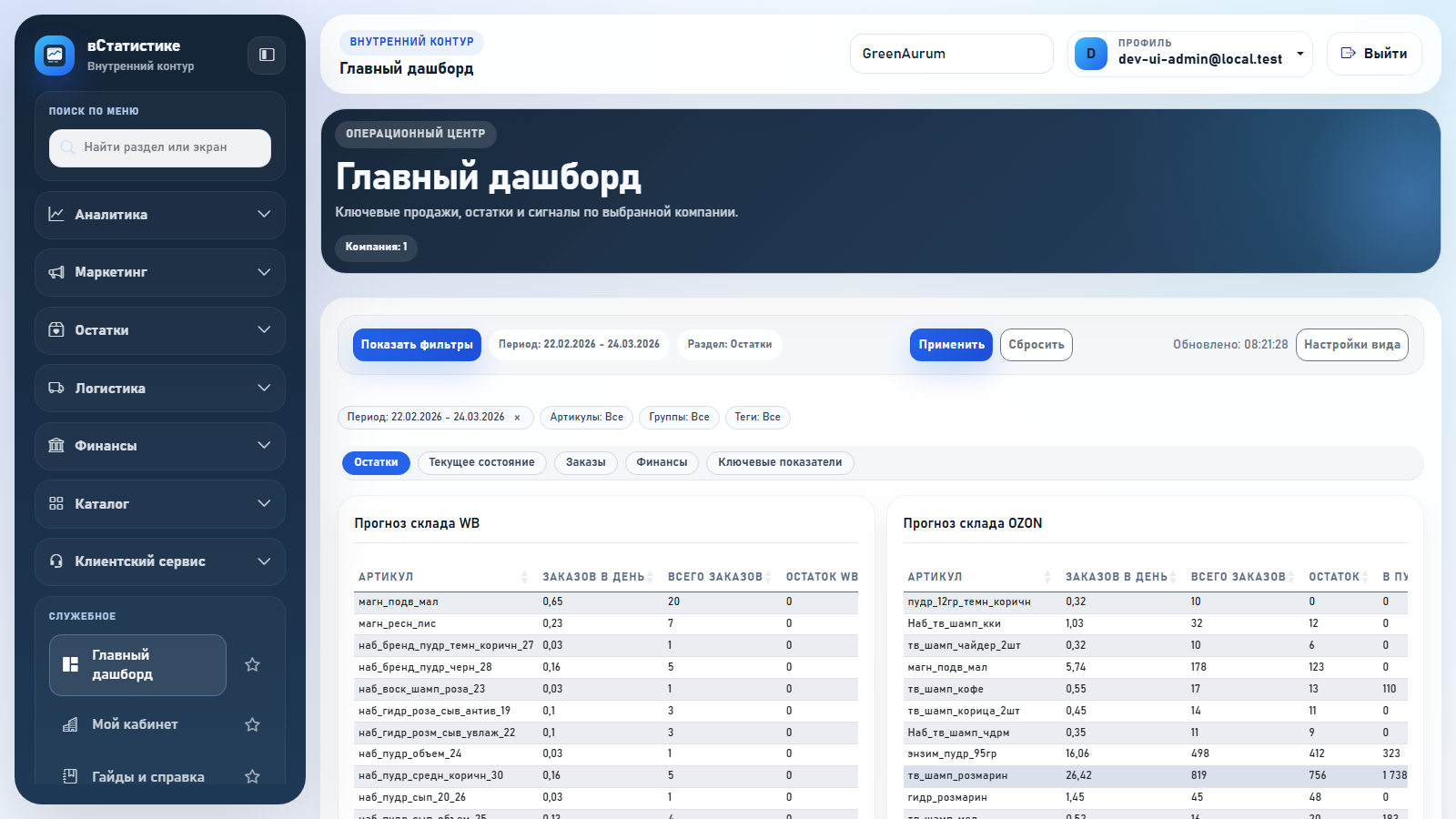Viewport: 1456px width, 819px height.
Task: Star the Мой кабинет entry
Action: pos(252,724)
